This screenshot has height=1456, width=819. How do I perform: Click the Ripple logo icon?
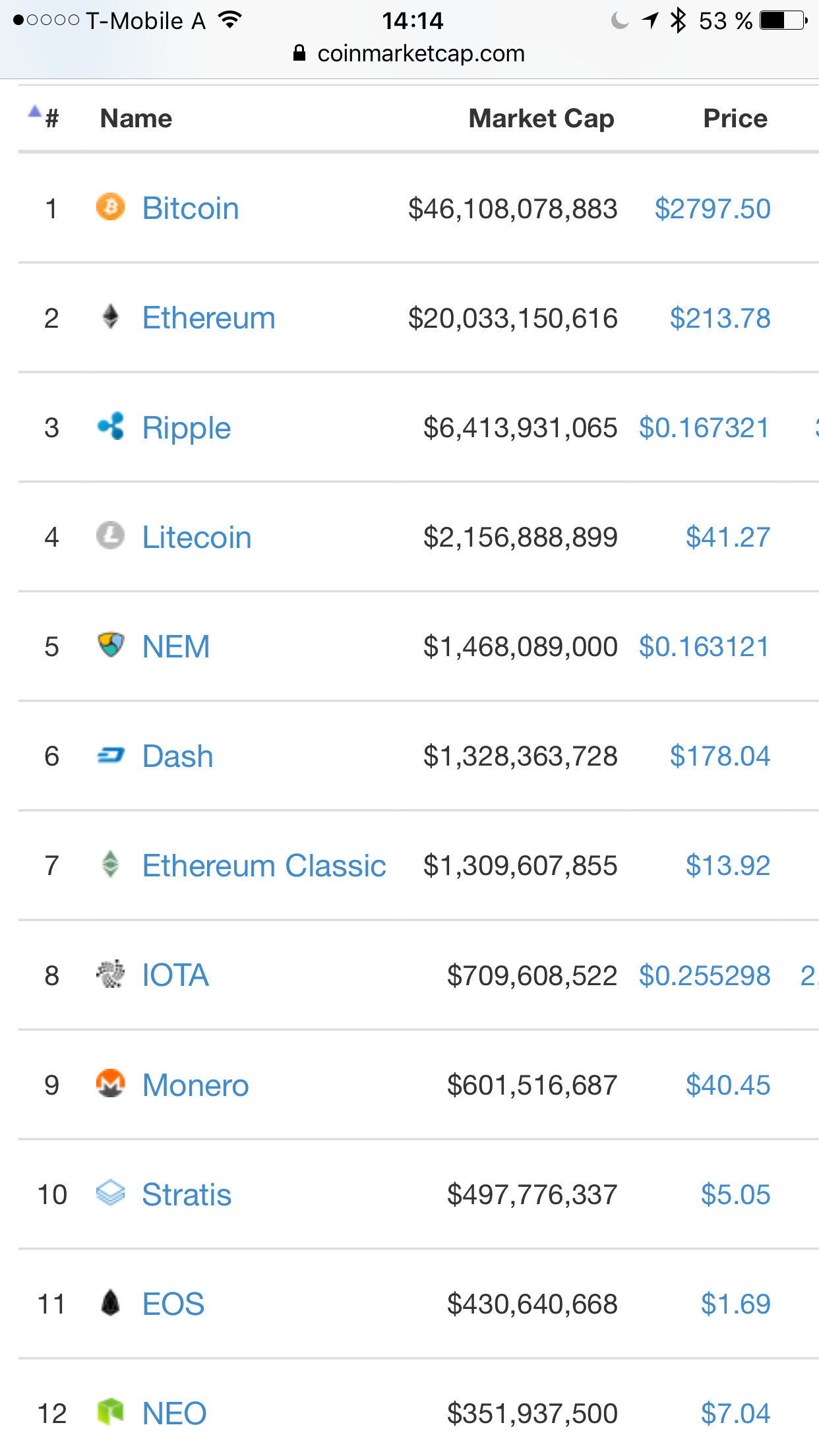110,426
